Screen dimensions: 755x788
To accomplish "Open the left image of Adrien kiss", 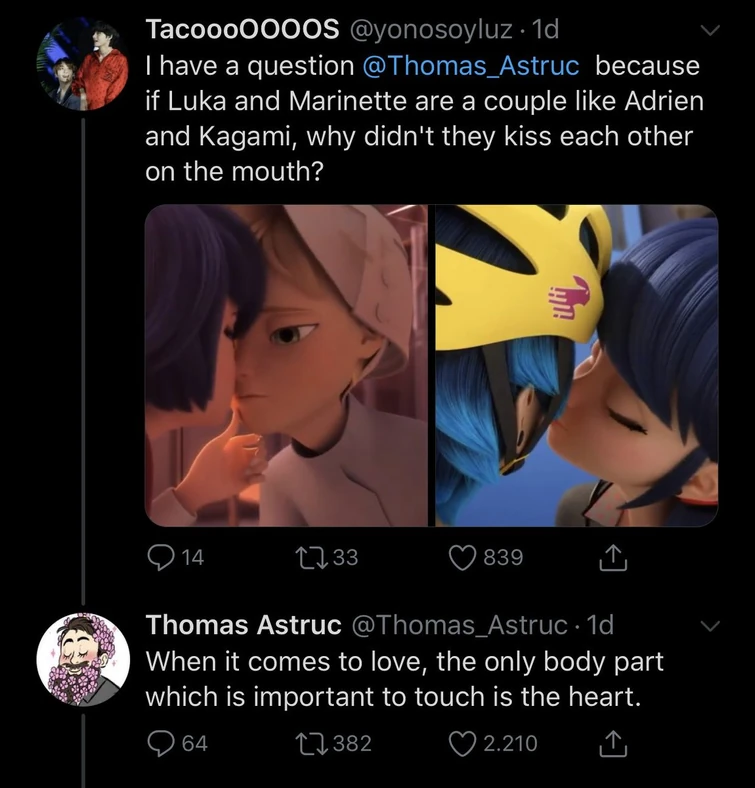I will 286,365.
